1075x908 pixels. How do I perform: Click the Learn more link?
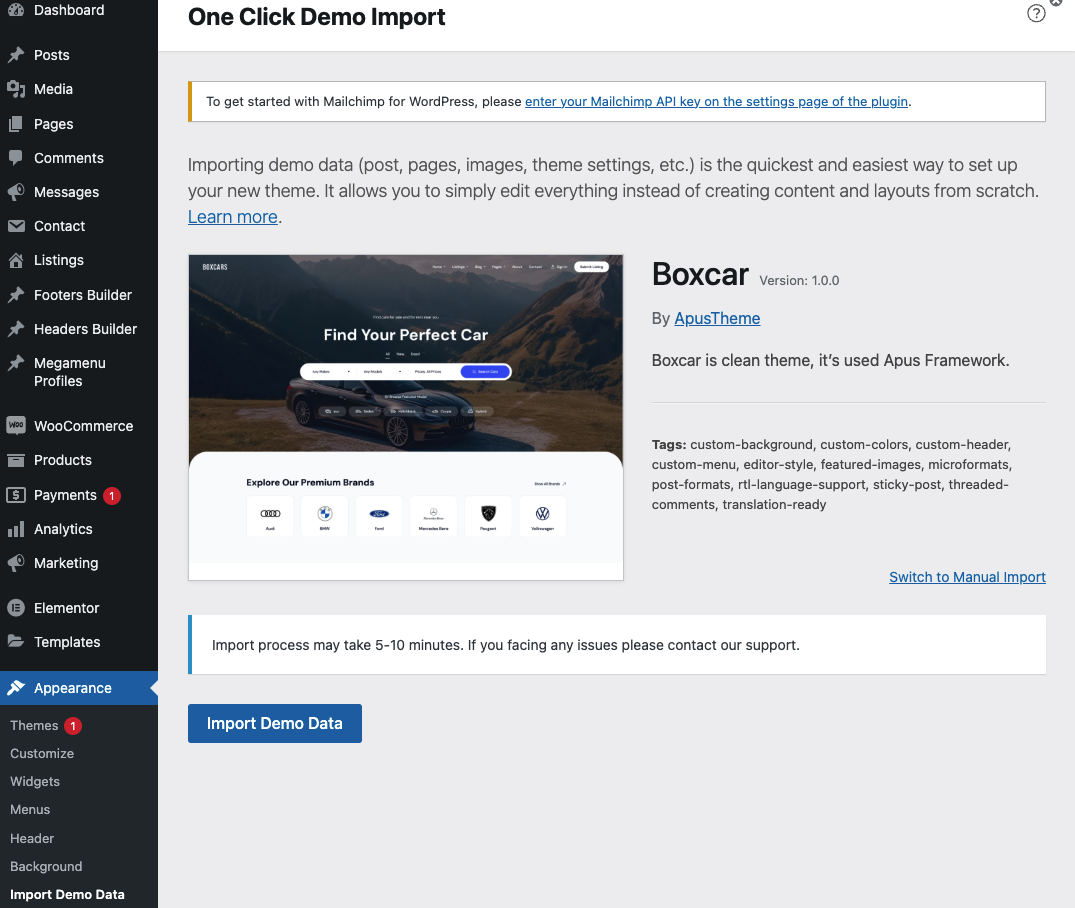(233, 216)
